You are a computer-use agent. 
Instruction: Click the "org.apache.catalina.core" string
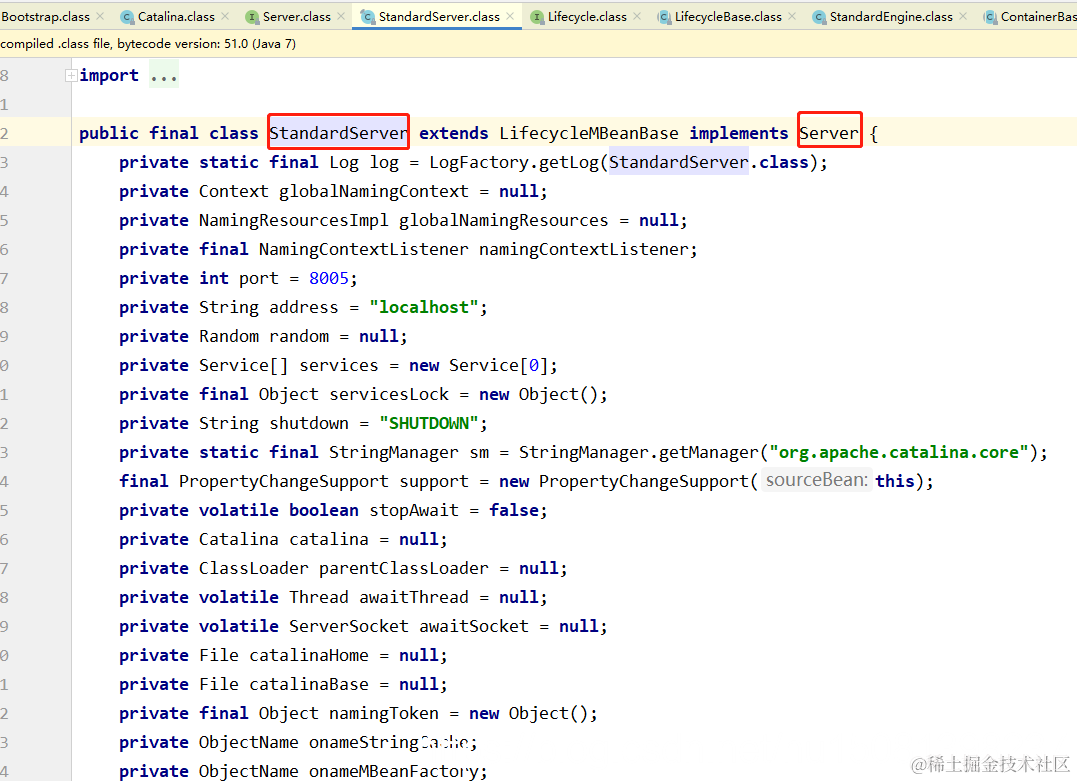898,452
